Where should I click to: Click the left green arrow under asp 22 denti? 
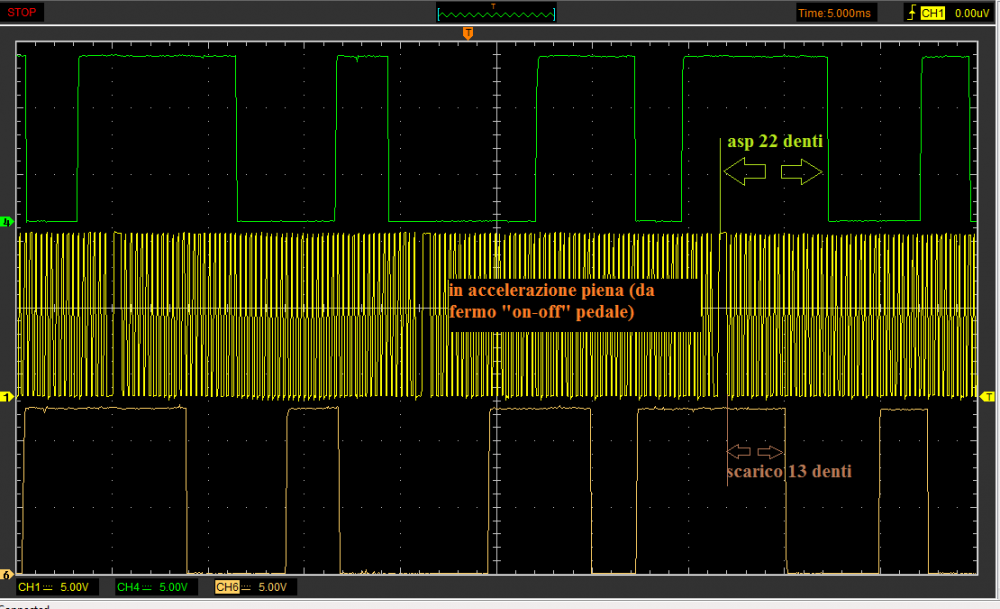click(x=745, y=173)
